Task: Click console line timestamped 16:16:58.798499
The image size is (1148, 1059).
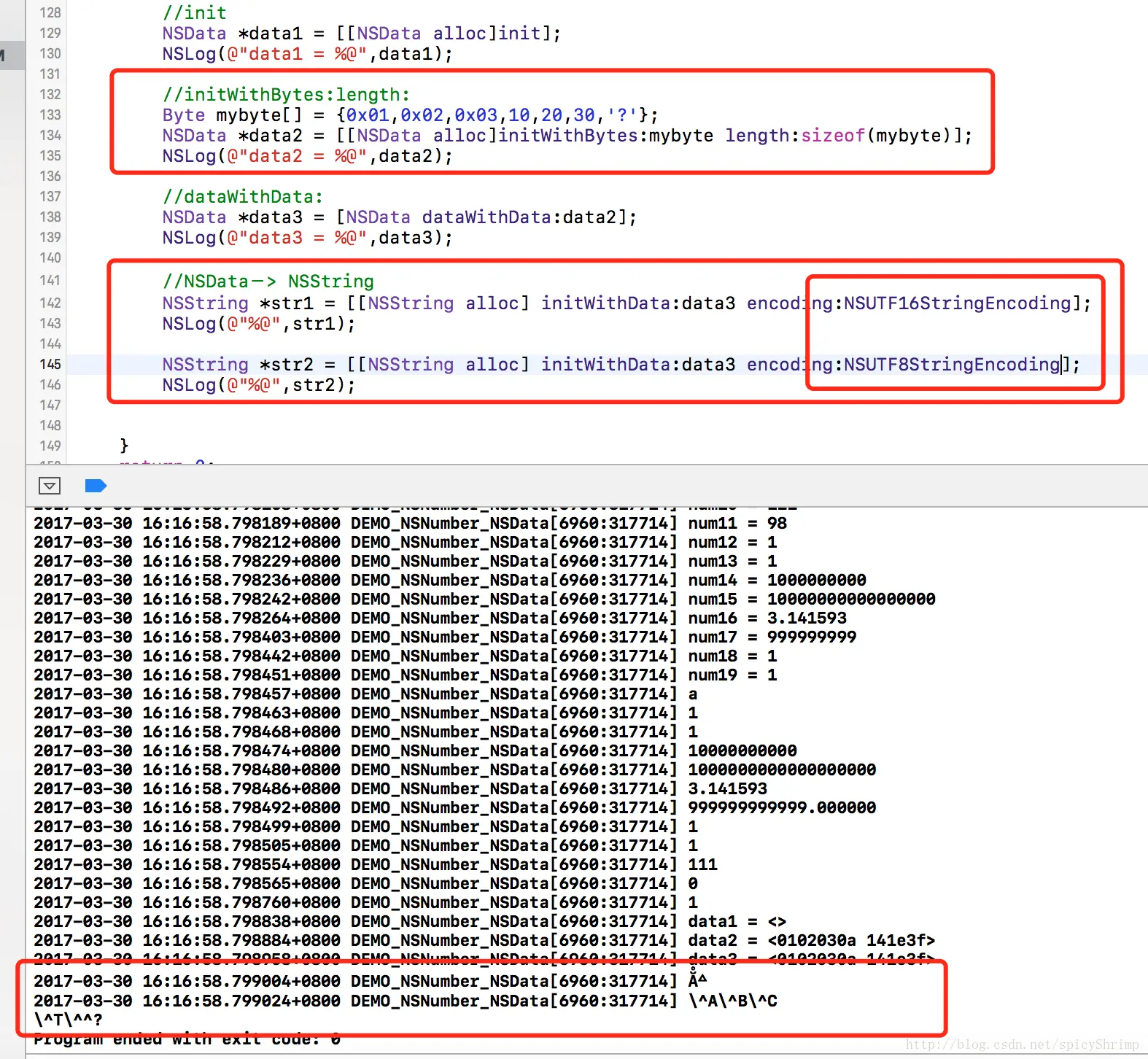Action: (365, 826)
